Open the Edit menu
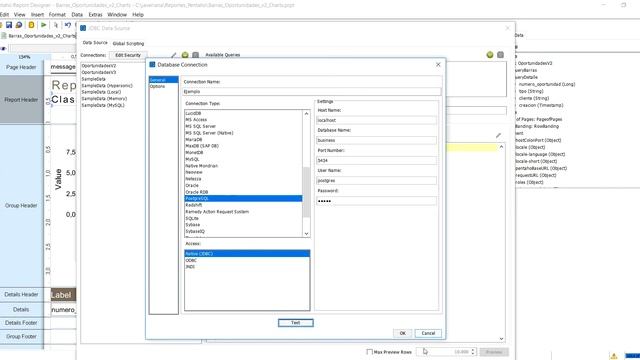 (4, 15)
